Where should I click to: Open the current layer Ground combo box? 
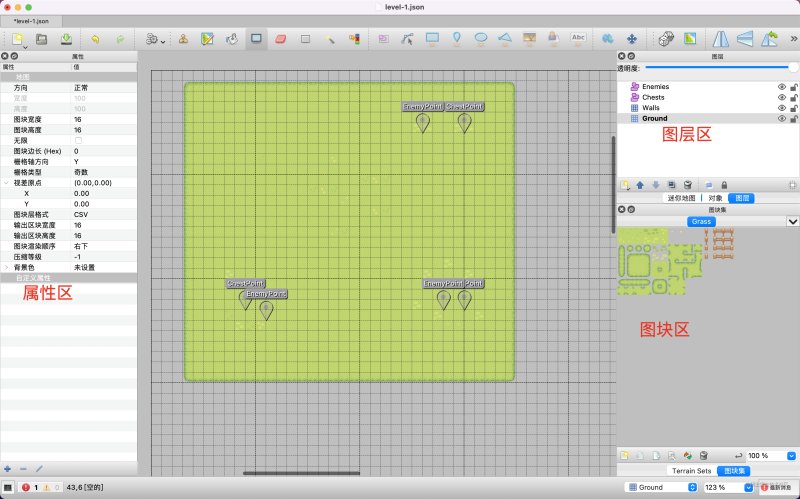[662, 487]
